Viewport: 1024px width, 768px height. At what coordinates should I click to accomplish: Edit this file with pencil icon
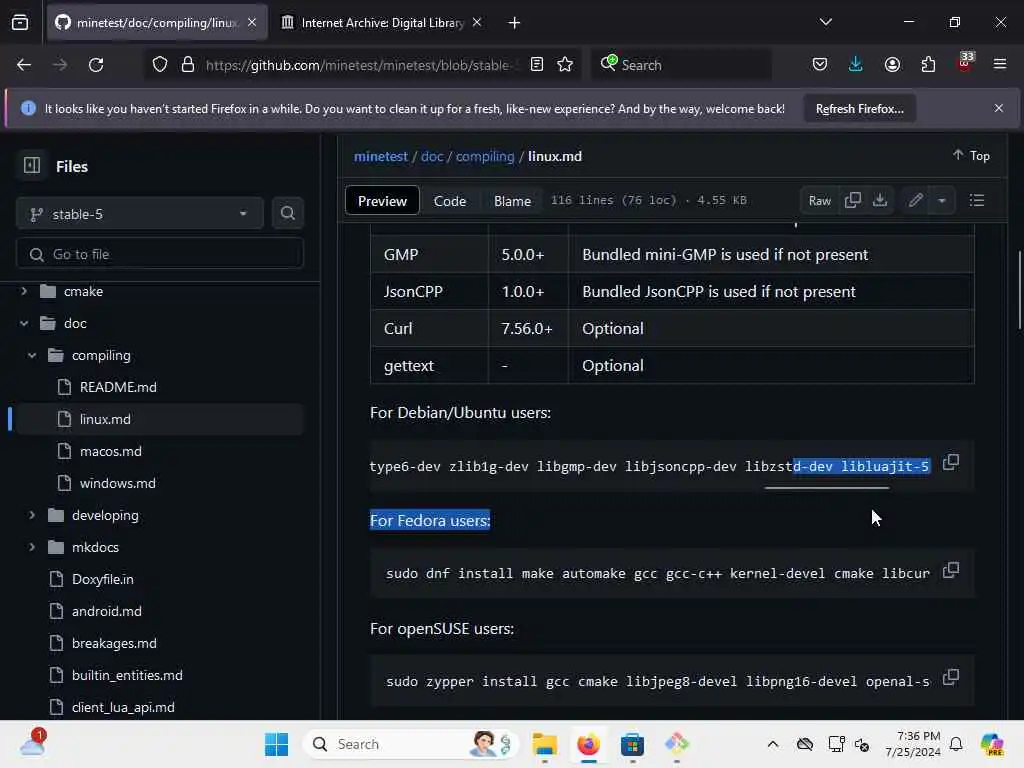point(915,200)
